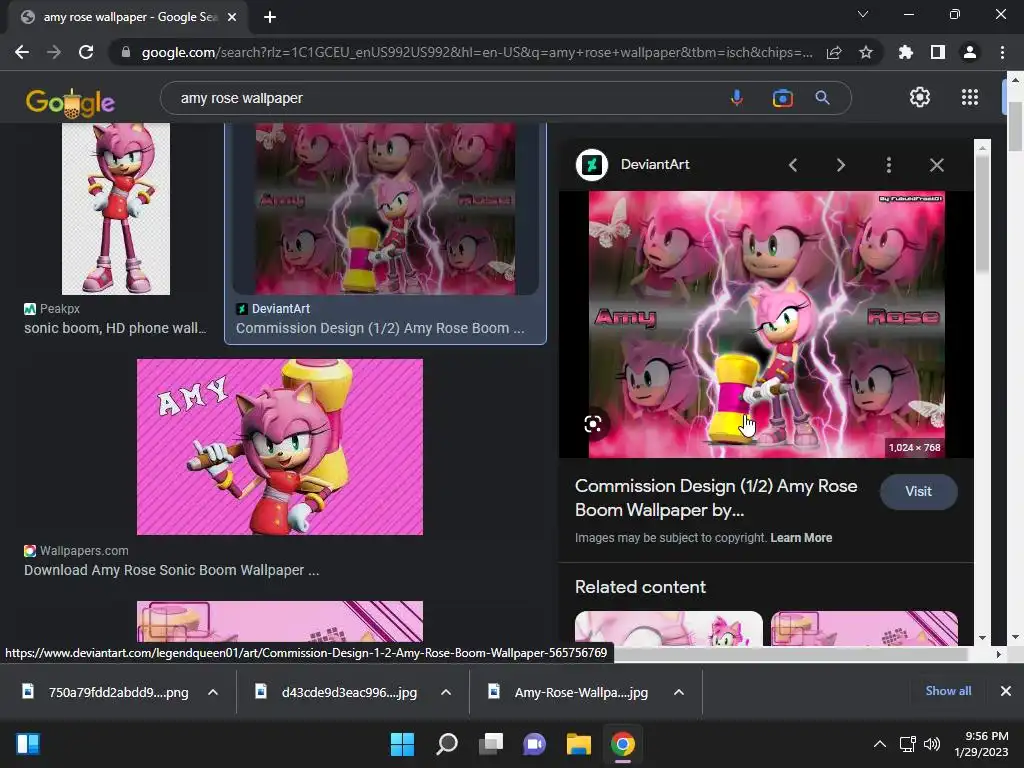Select the DeviantArt Commission Design thumbnail

tap(385, 209)
